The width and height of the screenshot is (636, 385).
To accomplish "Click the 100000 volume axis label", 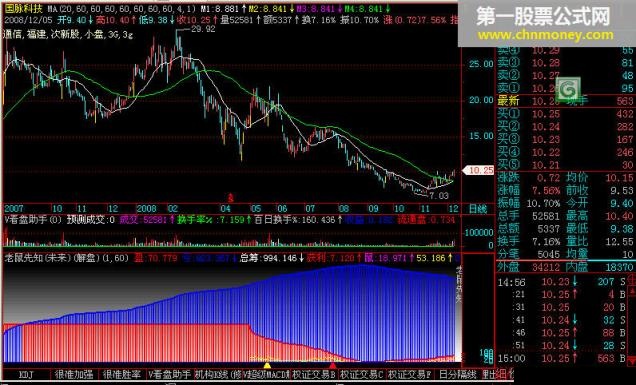I will [479, 233].
